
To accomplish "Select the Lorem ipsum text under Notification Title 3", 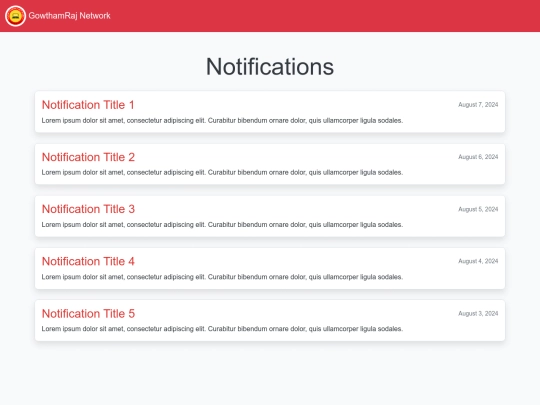I will click(222, 225).
